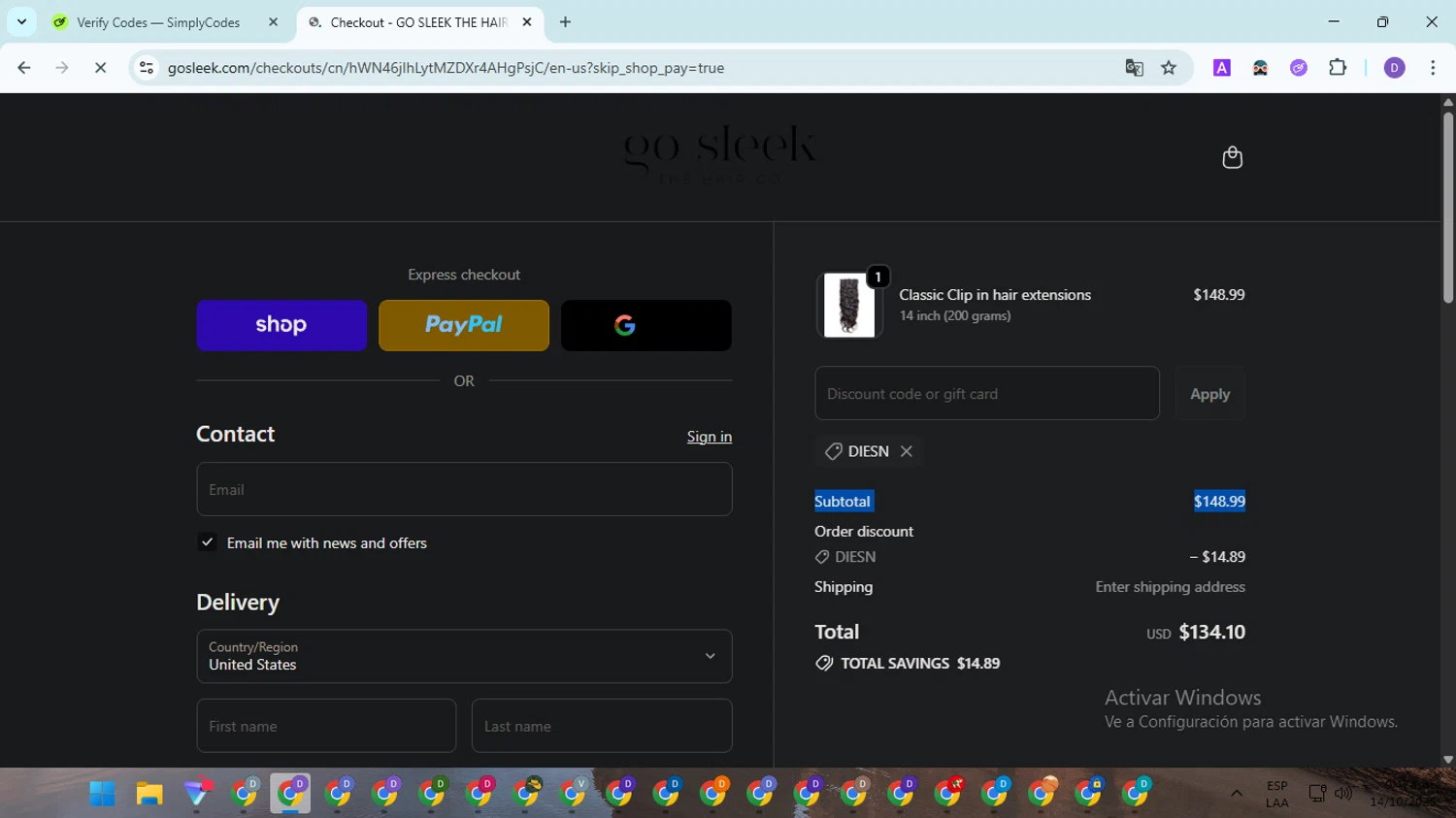Viewport: 1456px width, 818px height.
Task: Click the browser address bar URL
Action: click(446, 68)
